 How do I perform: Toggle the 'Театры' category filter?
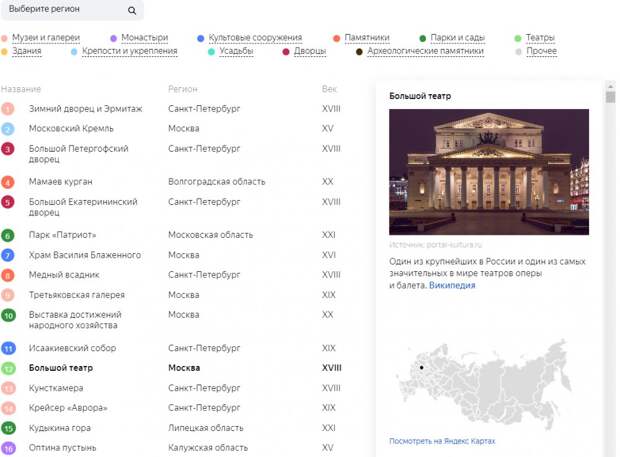point(540,38)
